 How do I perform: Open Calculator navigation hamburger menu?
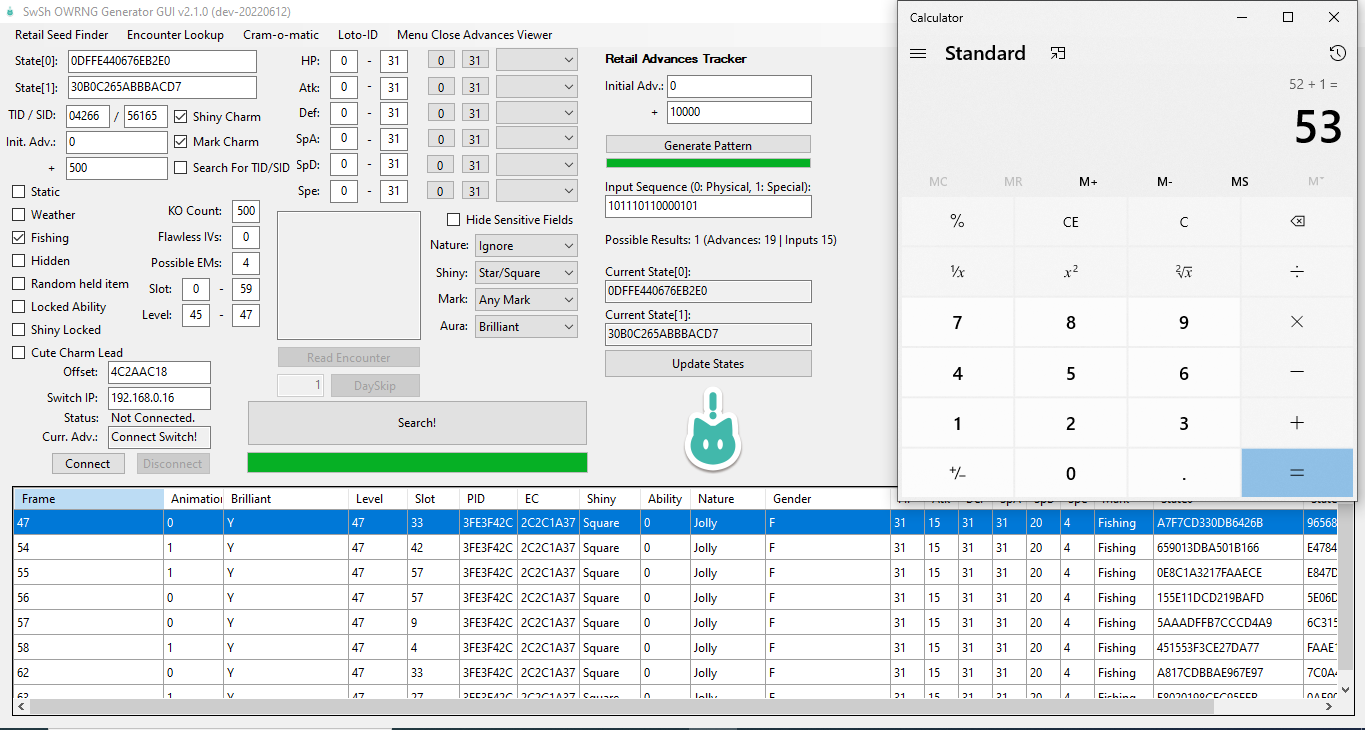click(918, 54)
